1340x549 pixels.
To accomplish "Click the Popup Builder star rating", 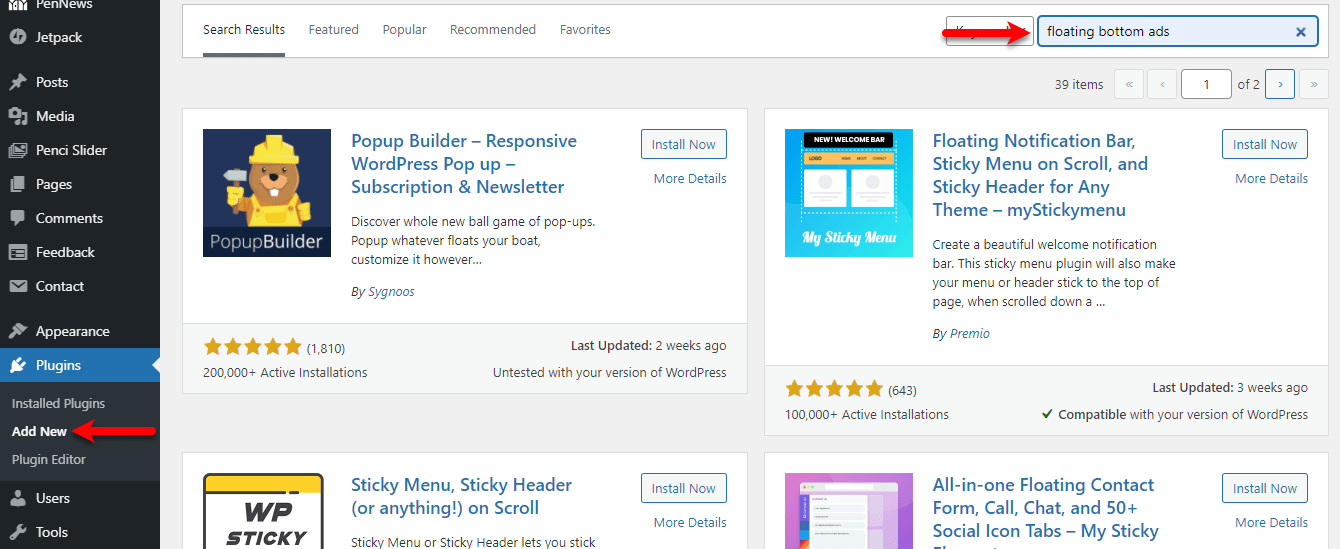I will [252, 347].
